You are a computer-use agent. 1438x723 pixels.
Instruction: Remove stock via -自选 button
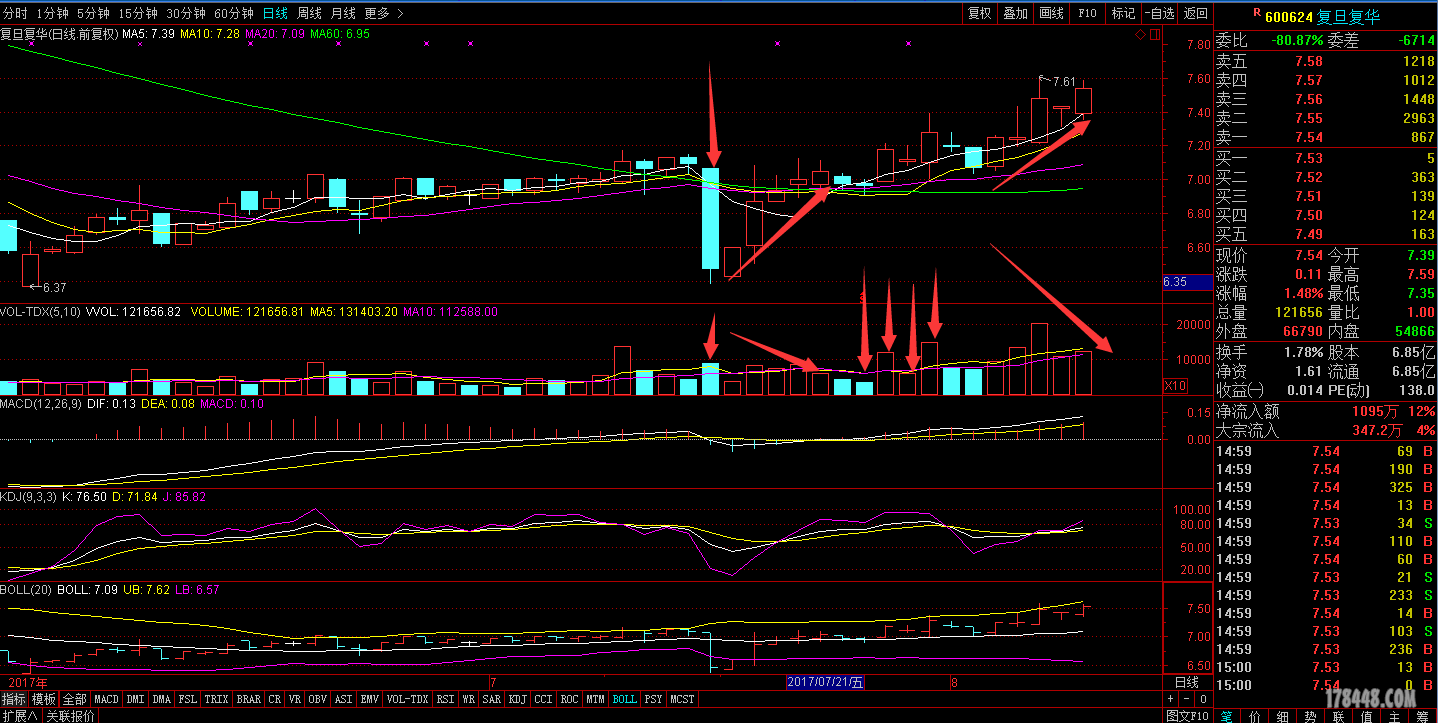[x=1159, y=13]
